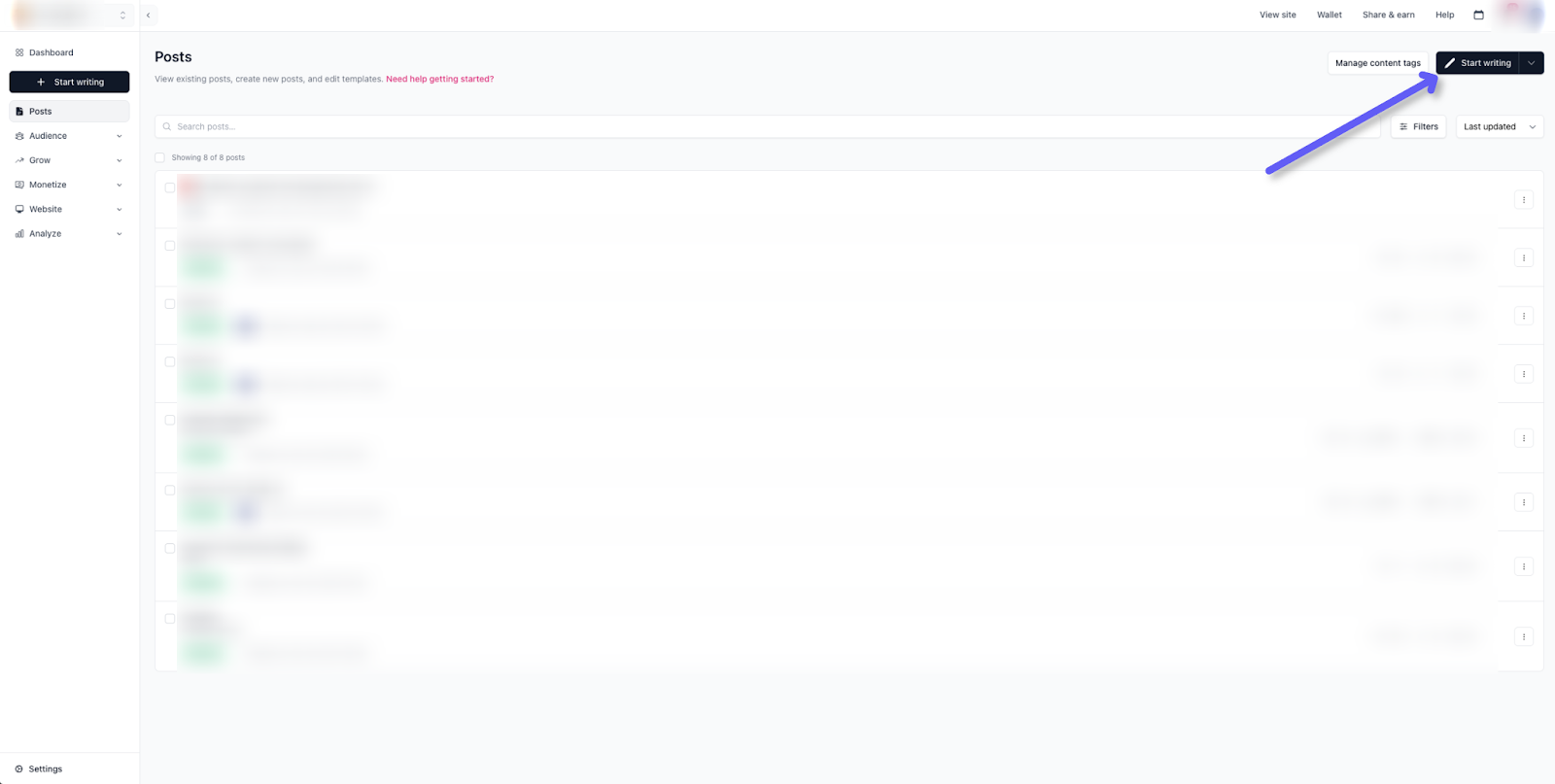Click Manage content tags button

click(1377, 63)
